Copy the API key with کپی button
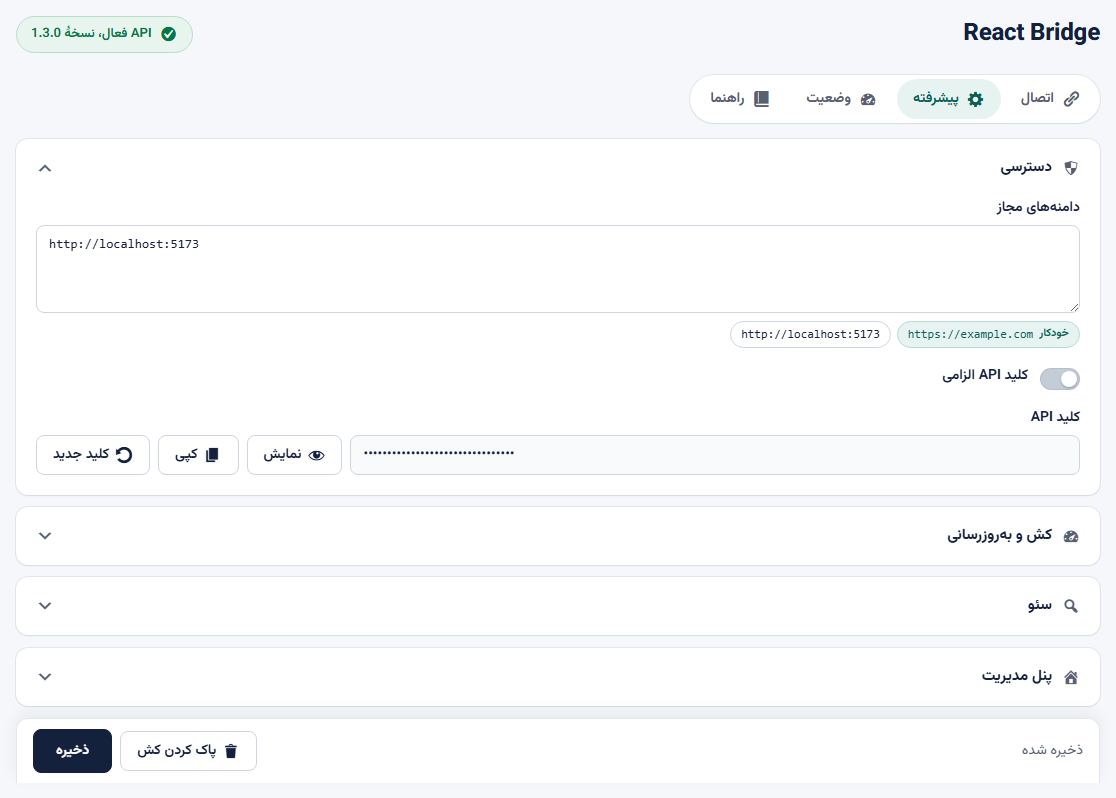1116x798 pixels. click(198, 455)
